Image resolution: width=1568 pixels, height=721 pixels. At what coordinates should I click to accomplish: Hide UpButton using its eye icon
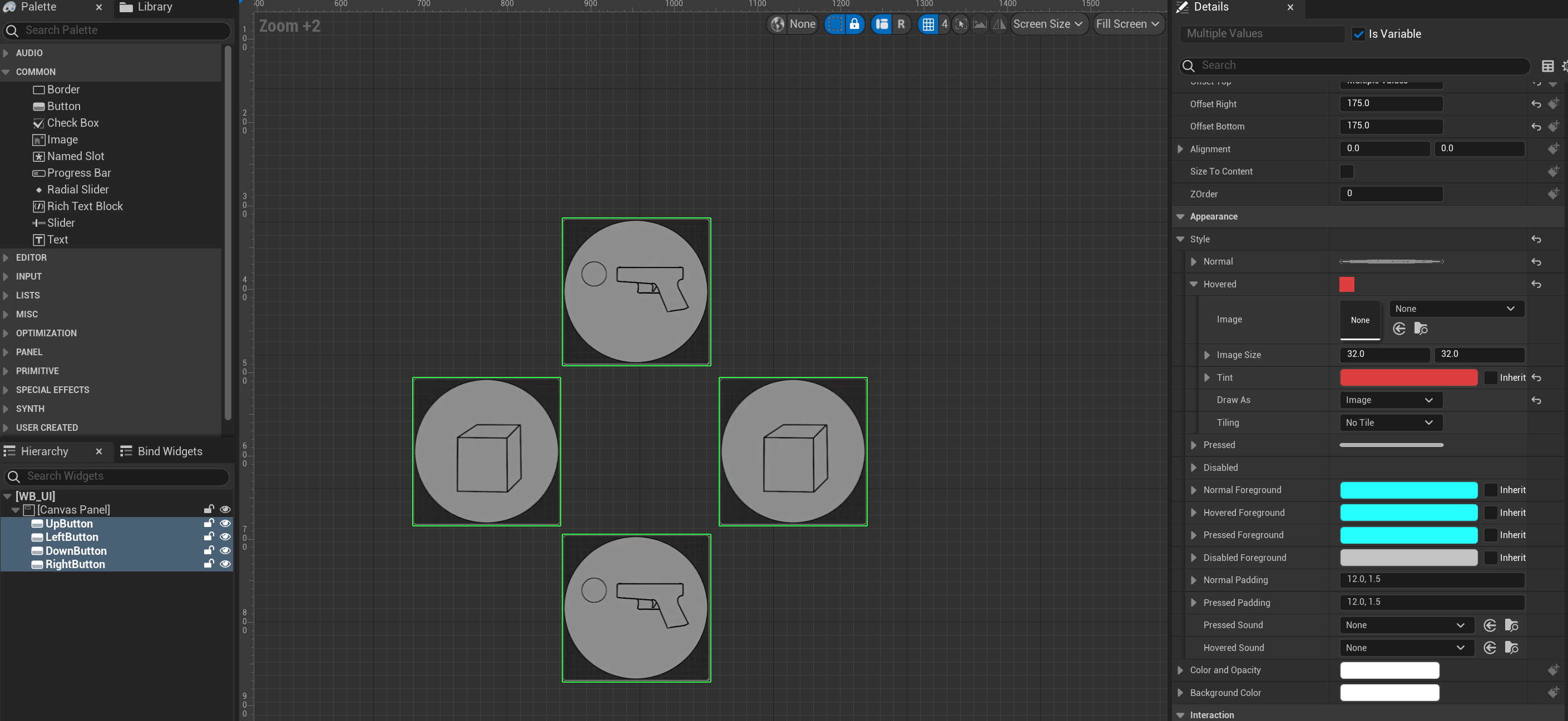(225, 523)
